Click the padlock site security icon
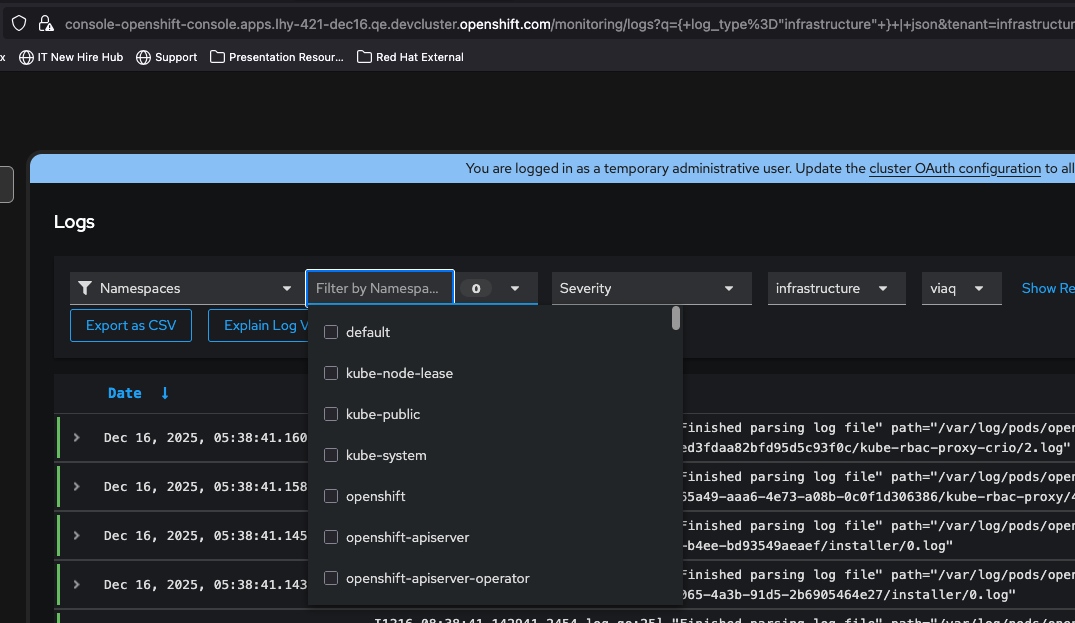Viewport: 1075px width, 623px height. point(46,24)
